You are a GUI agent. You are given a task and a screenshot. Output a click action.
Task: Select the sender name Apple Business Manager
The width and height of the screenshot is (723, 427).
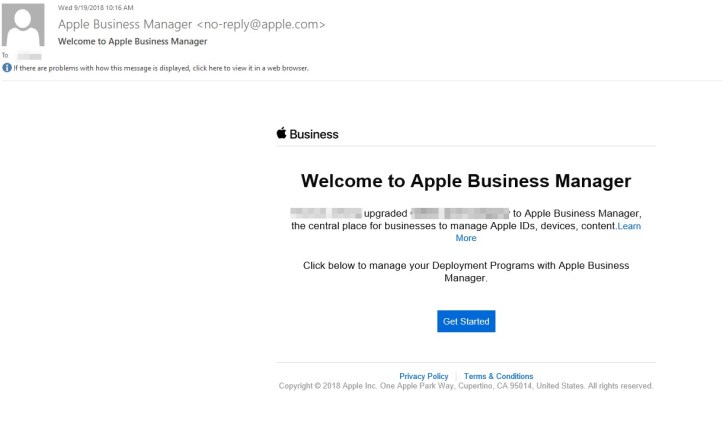click(124, 24)
